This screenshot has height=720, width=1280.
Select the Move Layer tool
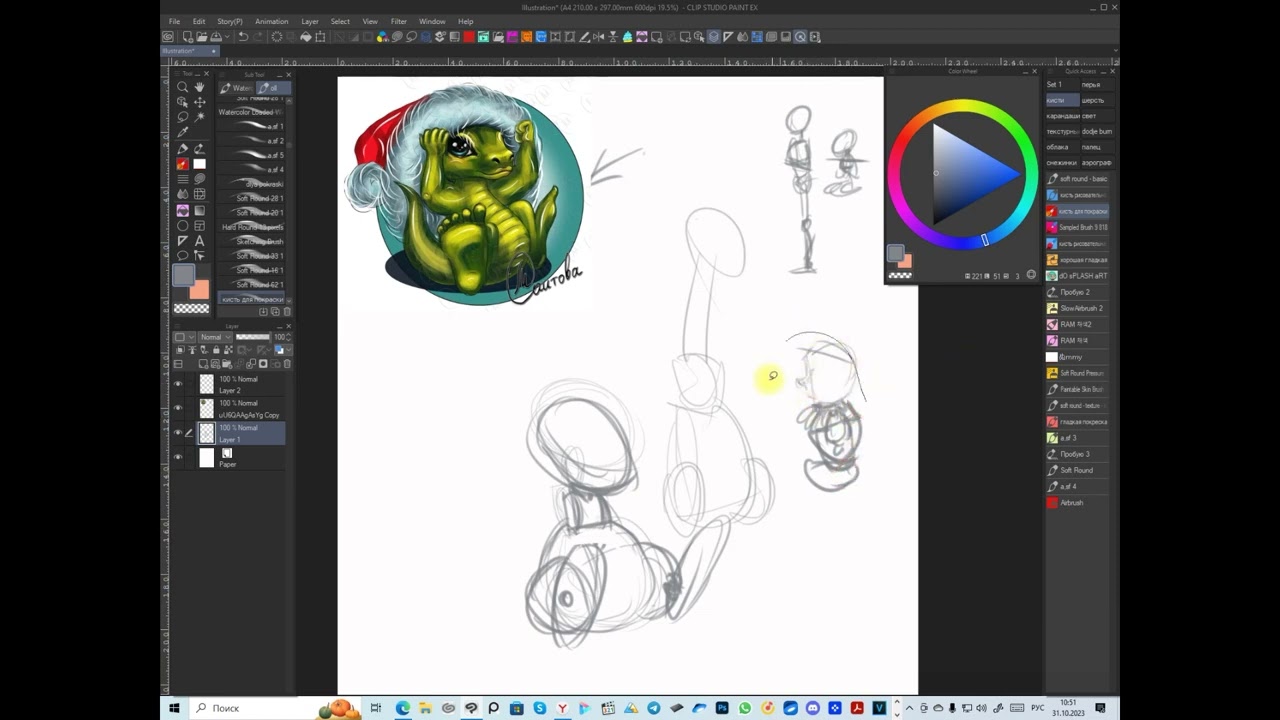tap(199, 102)
